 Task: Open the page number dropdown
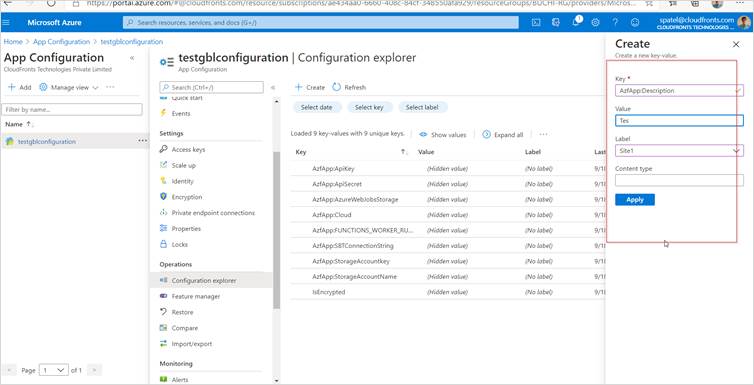click(54, 370)
